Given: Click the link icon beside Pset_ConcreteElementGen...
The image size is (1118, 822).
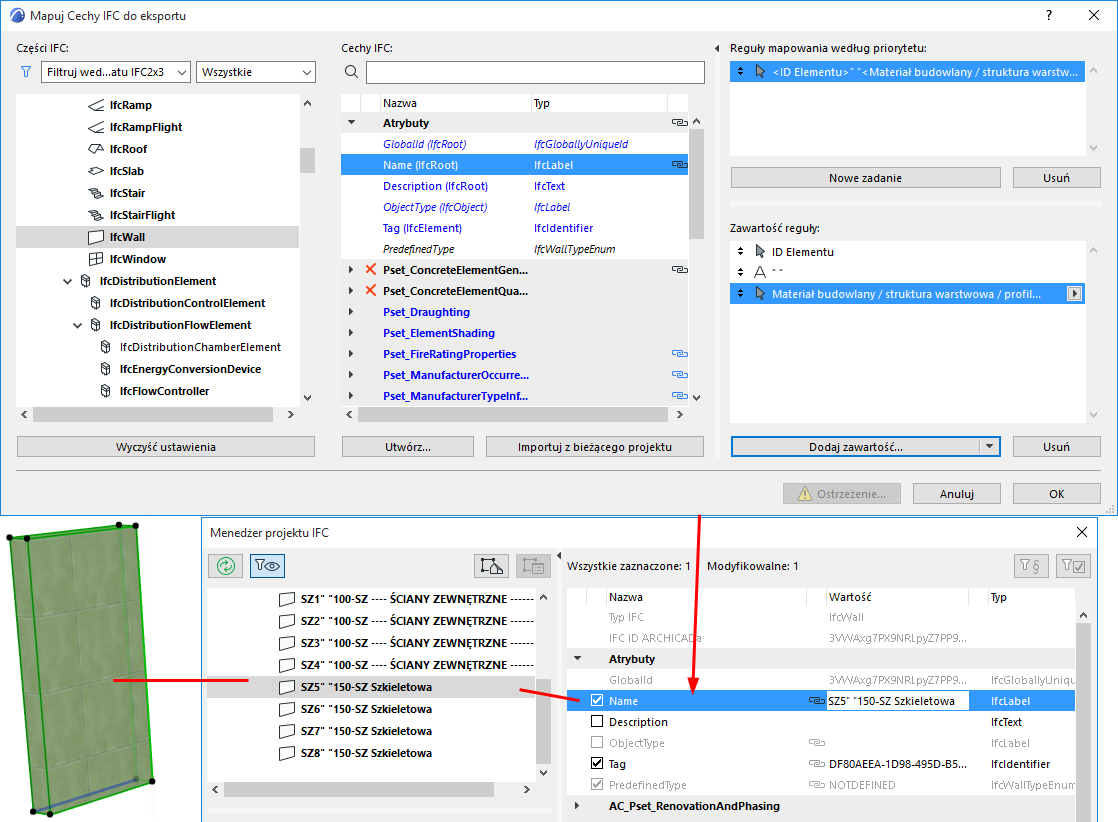Looking at the screenshot, I should [x=679, y=269].
